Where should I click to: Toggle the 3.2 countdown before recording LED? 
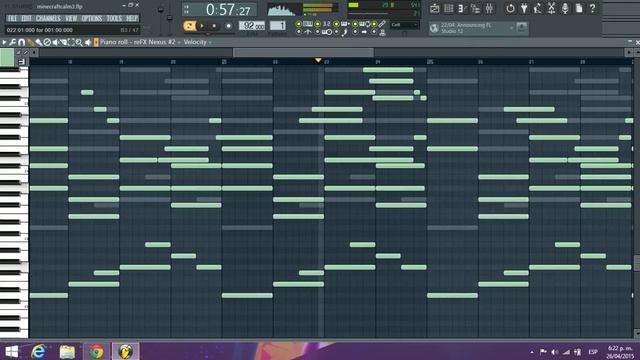[x=317, y=24]
